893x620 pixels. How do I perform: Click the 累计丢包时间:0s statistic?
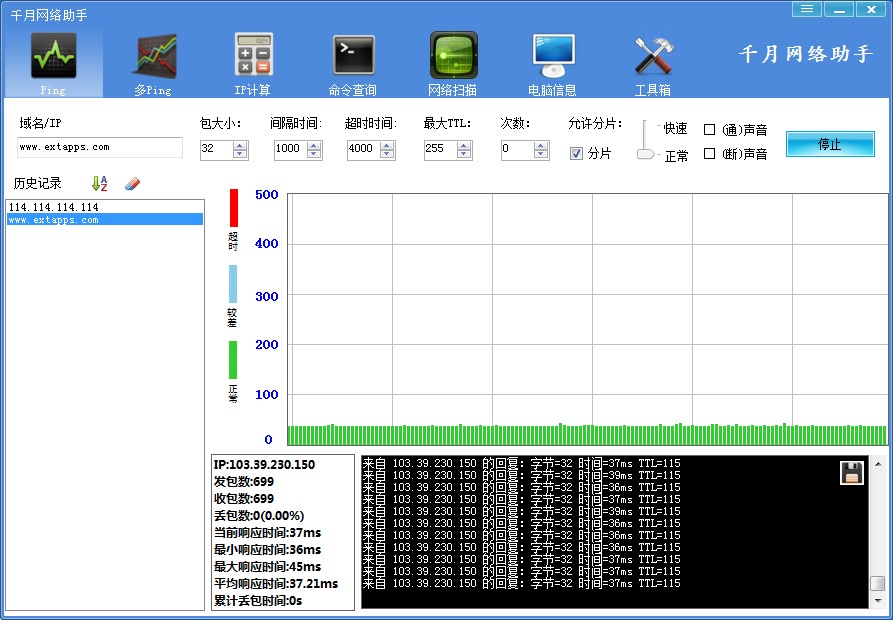258,601
